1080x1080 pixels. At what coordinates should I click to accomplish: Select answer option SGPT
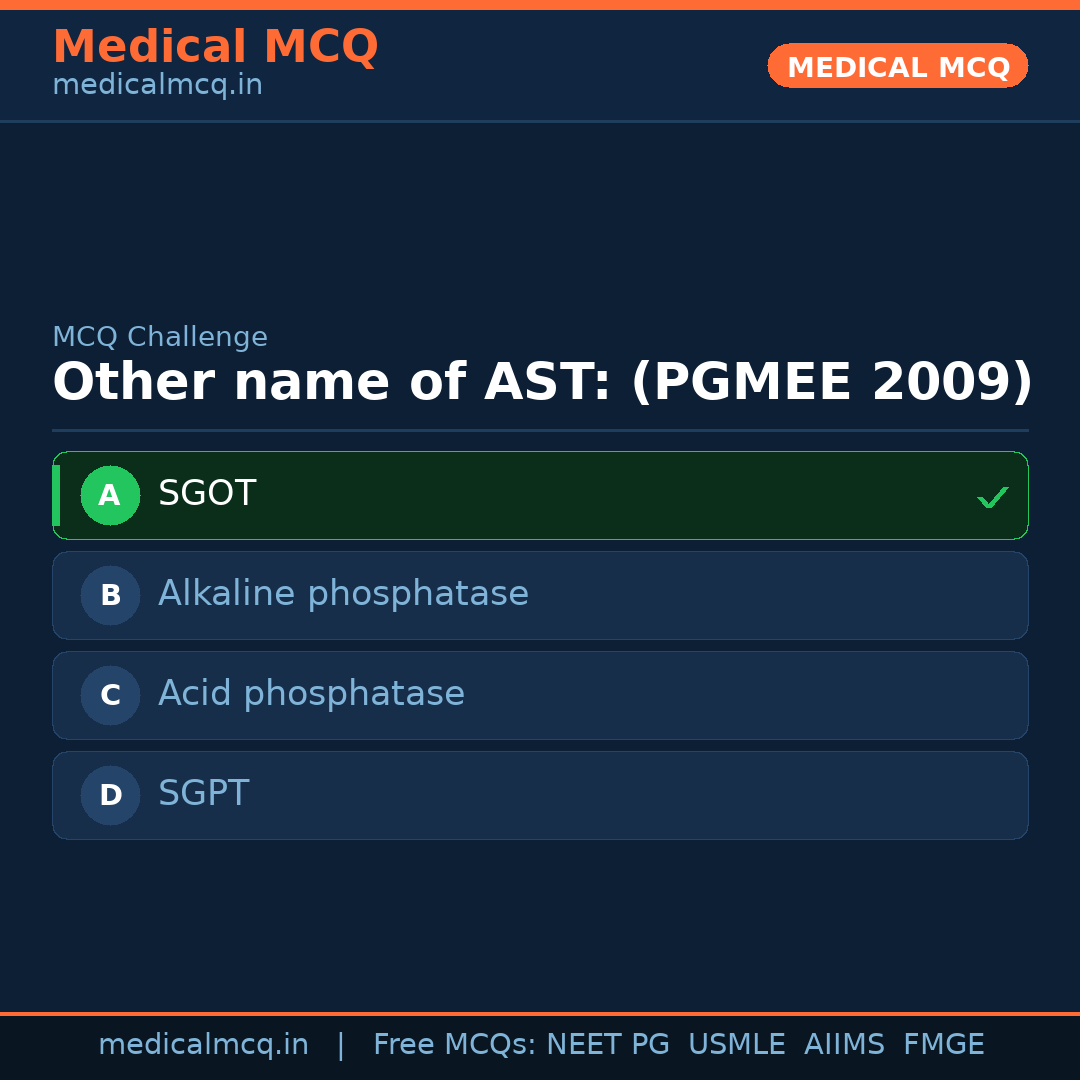coord(540,795)
